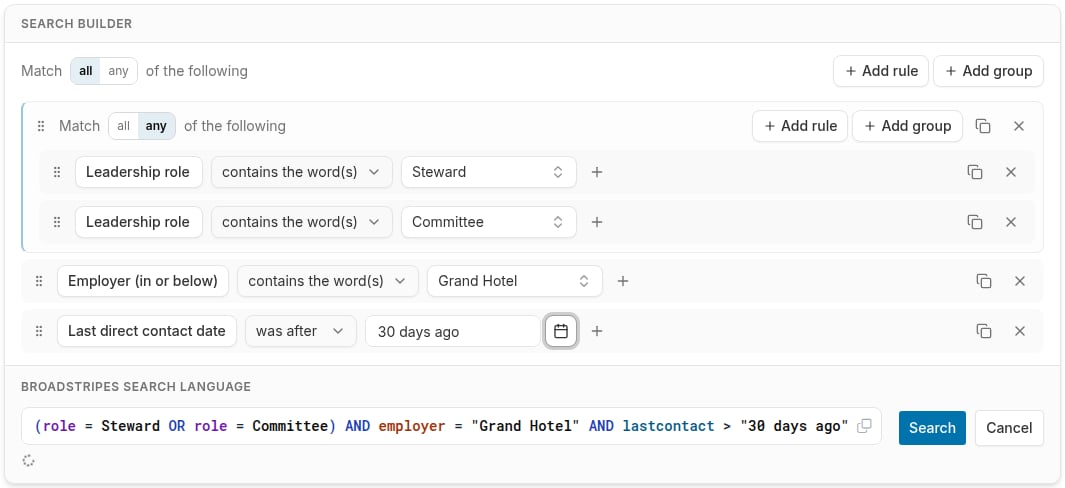Grab the drag handle of nested group
Viewport: 1065px width, 488px height.
tap(41, 126)
